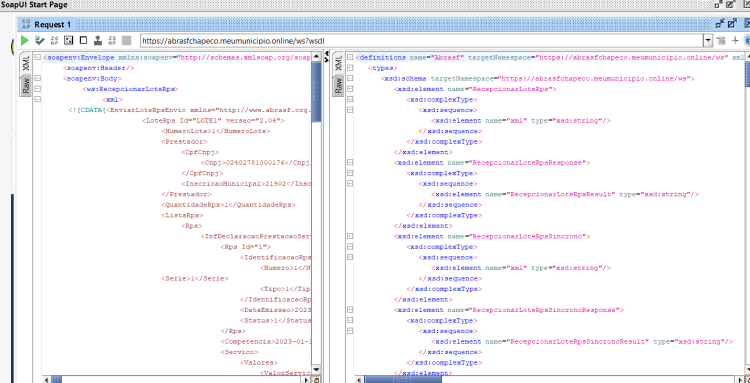Switch to the response Raw tab
Screen dimensions: 750x383
(x=339, y=86)
